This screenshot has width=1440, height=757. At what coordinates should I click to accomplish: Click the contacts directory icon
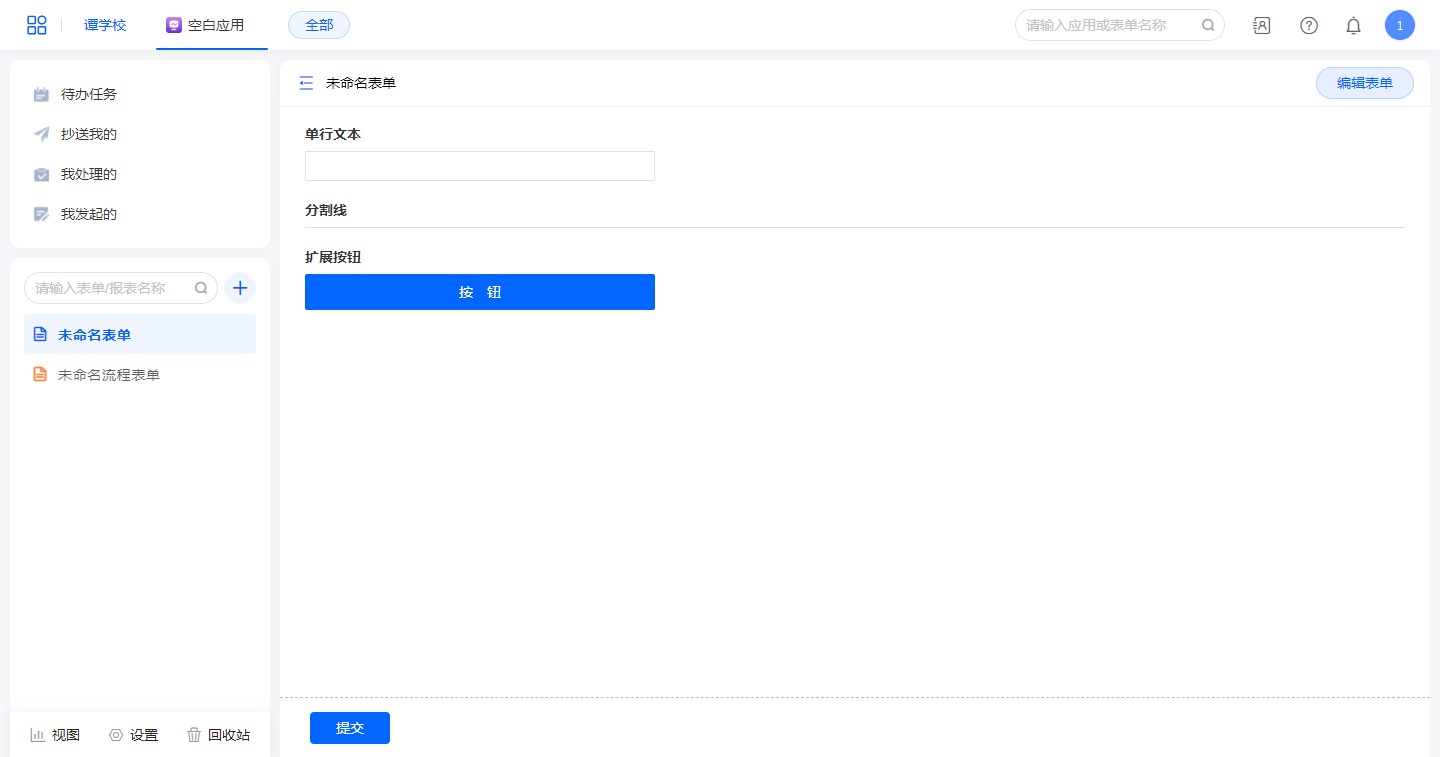click(1261, 26)
